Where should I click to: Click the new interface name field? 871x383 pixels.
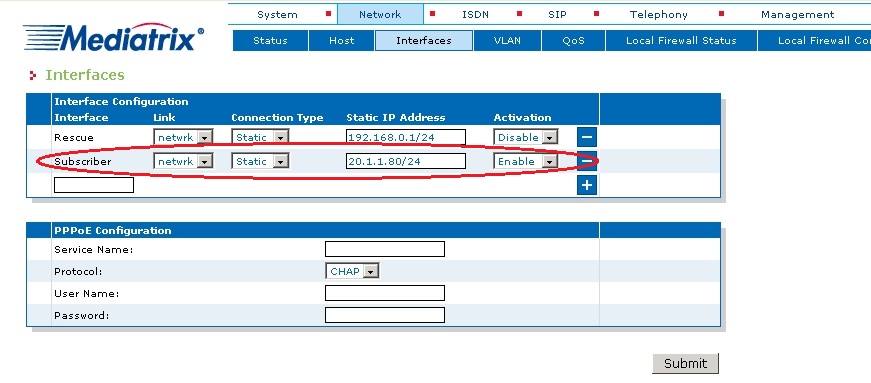(94, 185)
